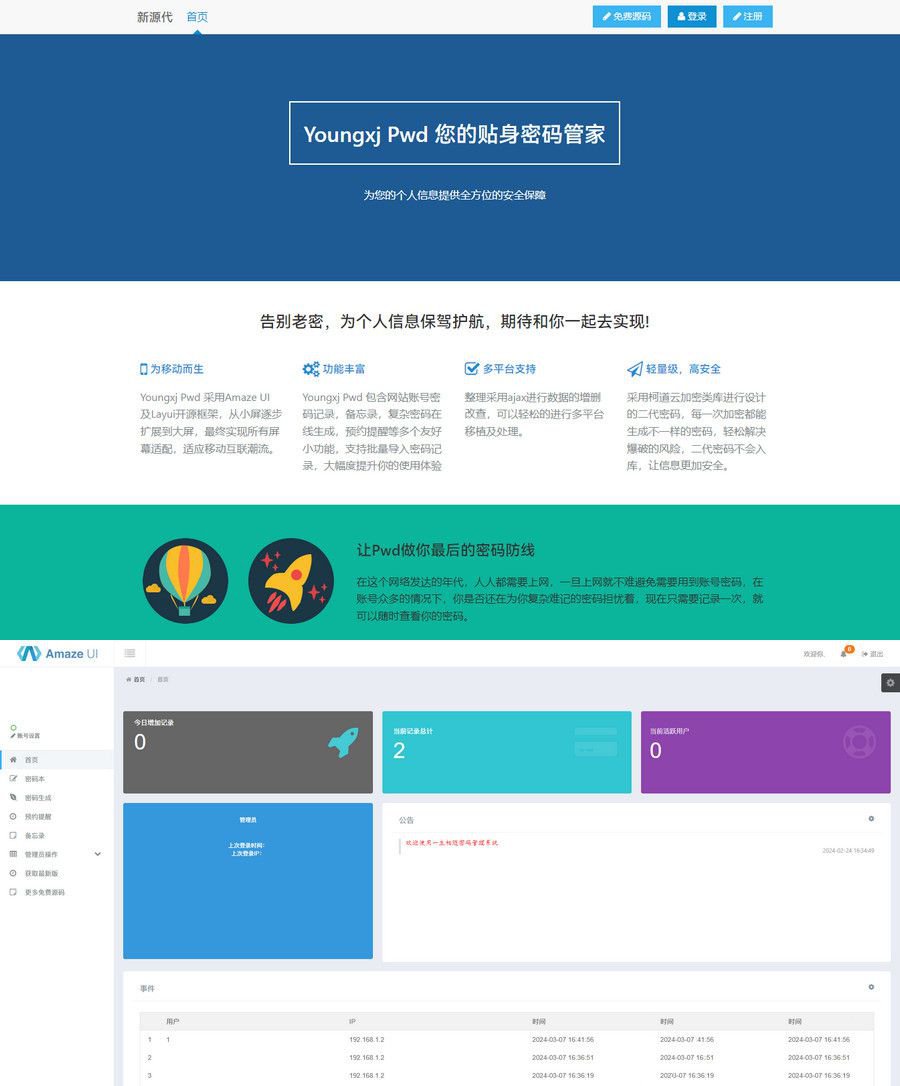
Task: Click the 登录 button
Action: (x=692, y=17)
